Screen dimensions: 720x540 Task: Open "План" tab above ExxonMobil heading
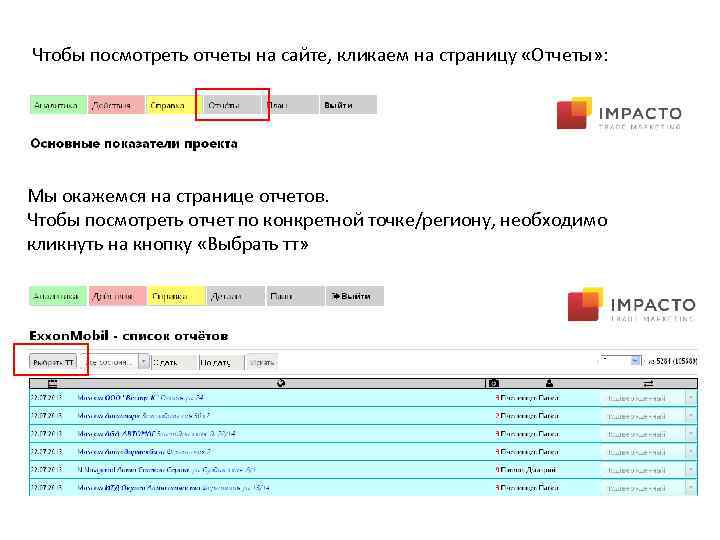click(x=295, y=296)
